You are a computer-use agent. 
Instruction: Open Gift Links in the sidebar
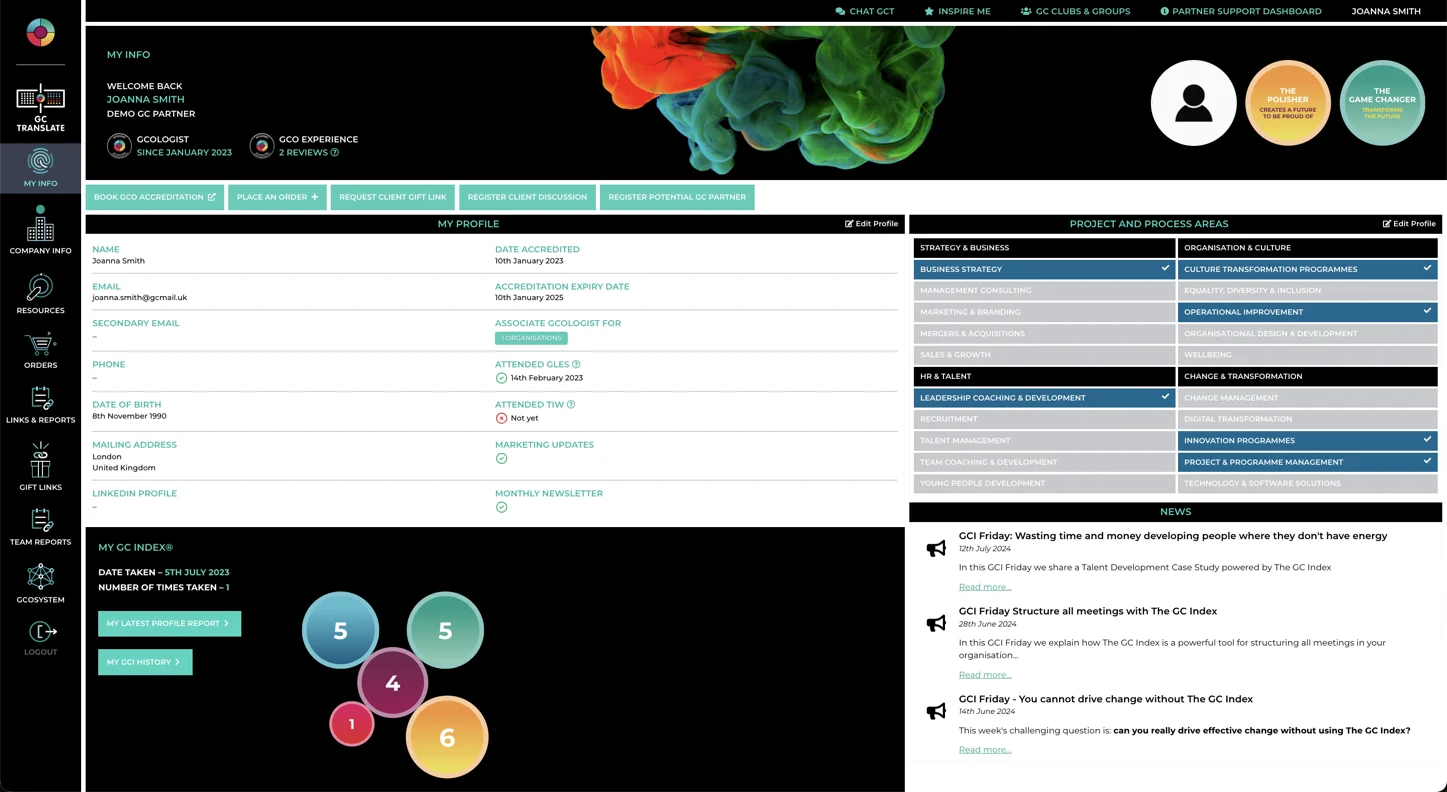point(40,467)
